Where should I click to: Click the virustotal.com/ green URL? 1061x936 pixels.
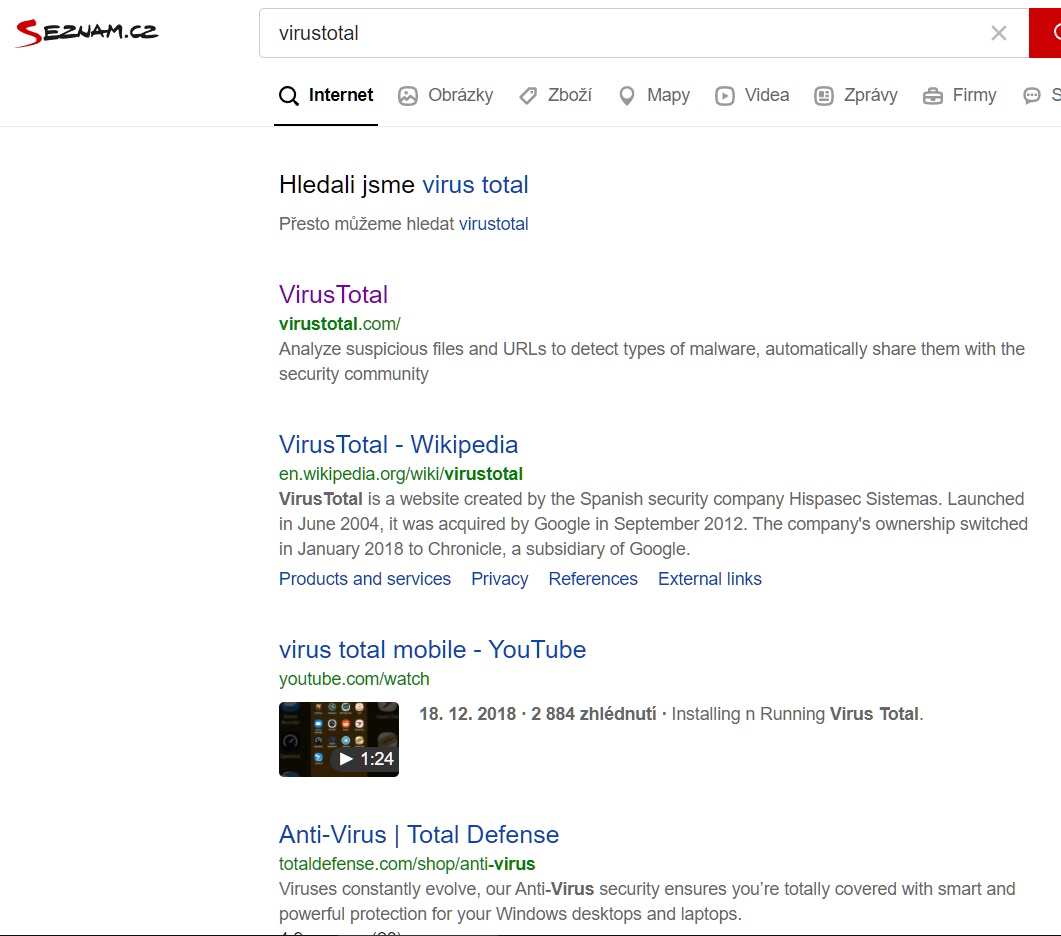tap(340, 324)
